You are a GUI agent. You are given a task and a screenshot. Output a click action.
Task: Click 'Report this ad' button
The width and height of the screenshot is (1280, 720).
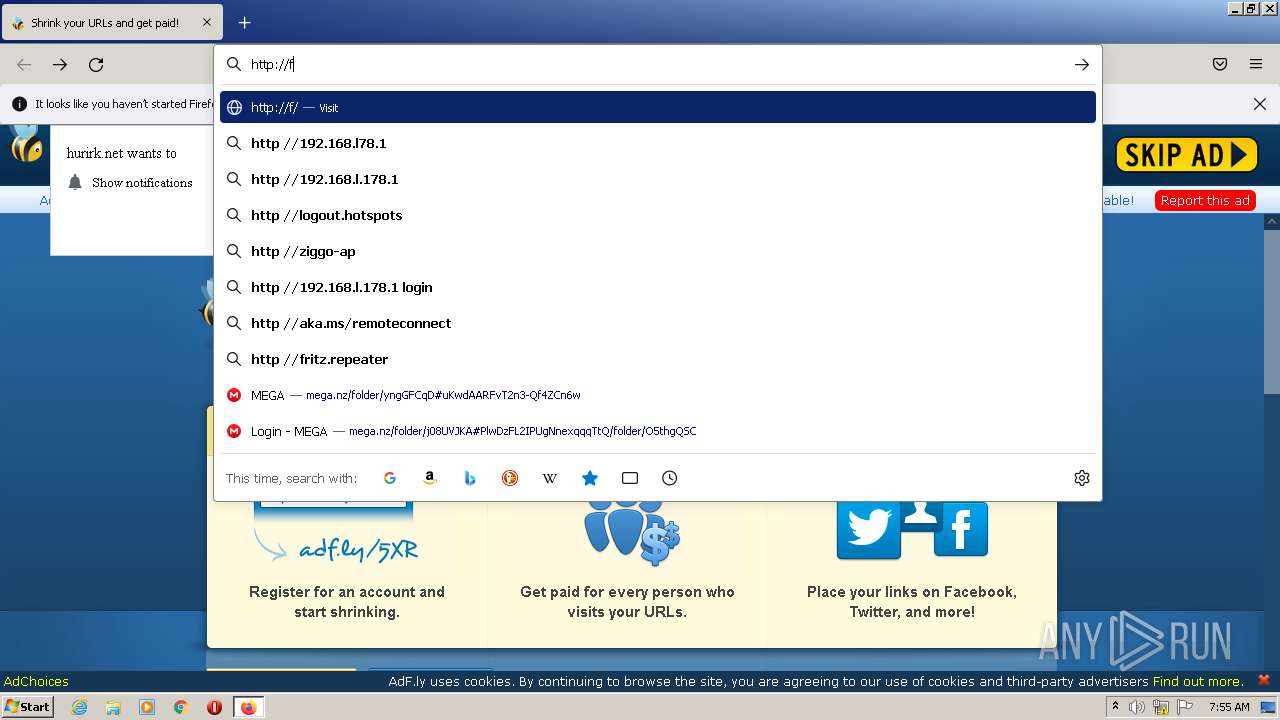pyautogui.click(x=1205, y=200)
